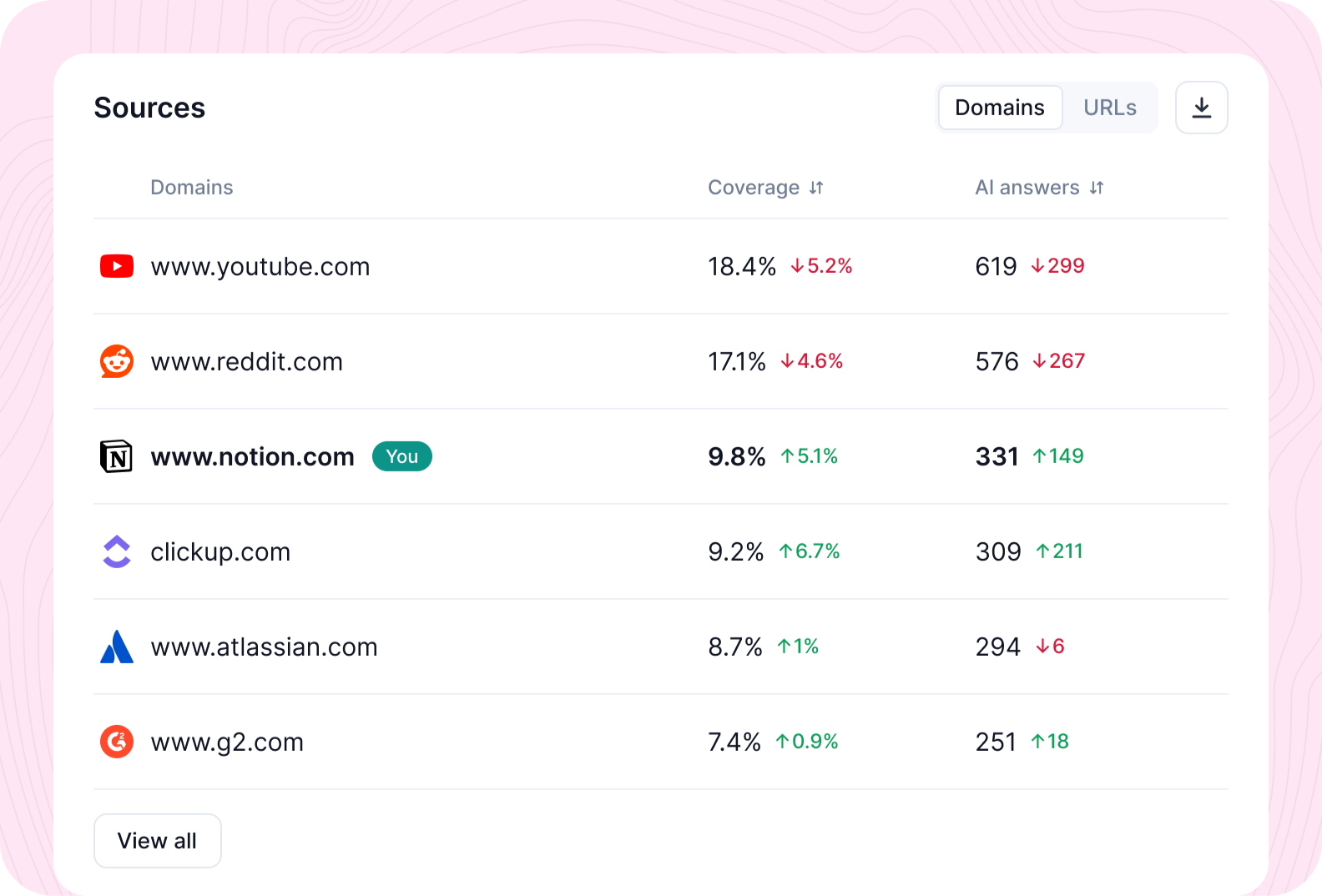Click G2 coverage change 0.9%
Screen dimensions: 1322x896
[807, 742]
